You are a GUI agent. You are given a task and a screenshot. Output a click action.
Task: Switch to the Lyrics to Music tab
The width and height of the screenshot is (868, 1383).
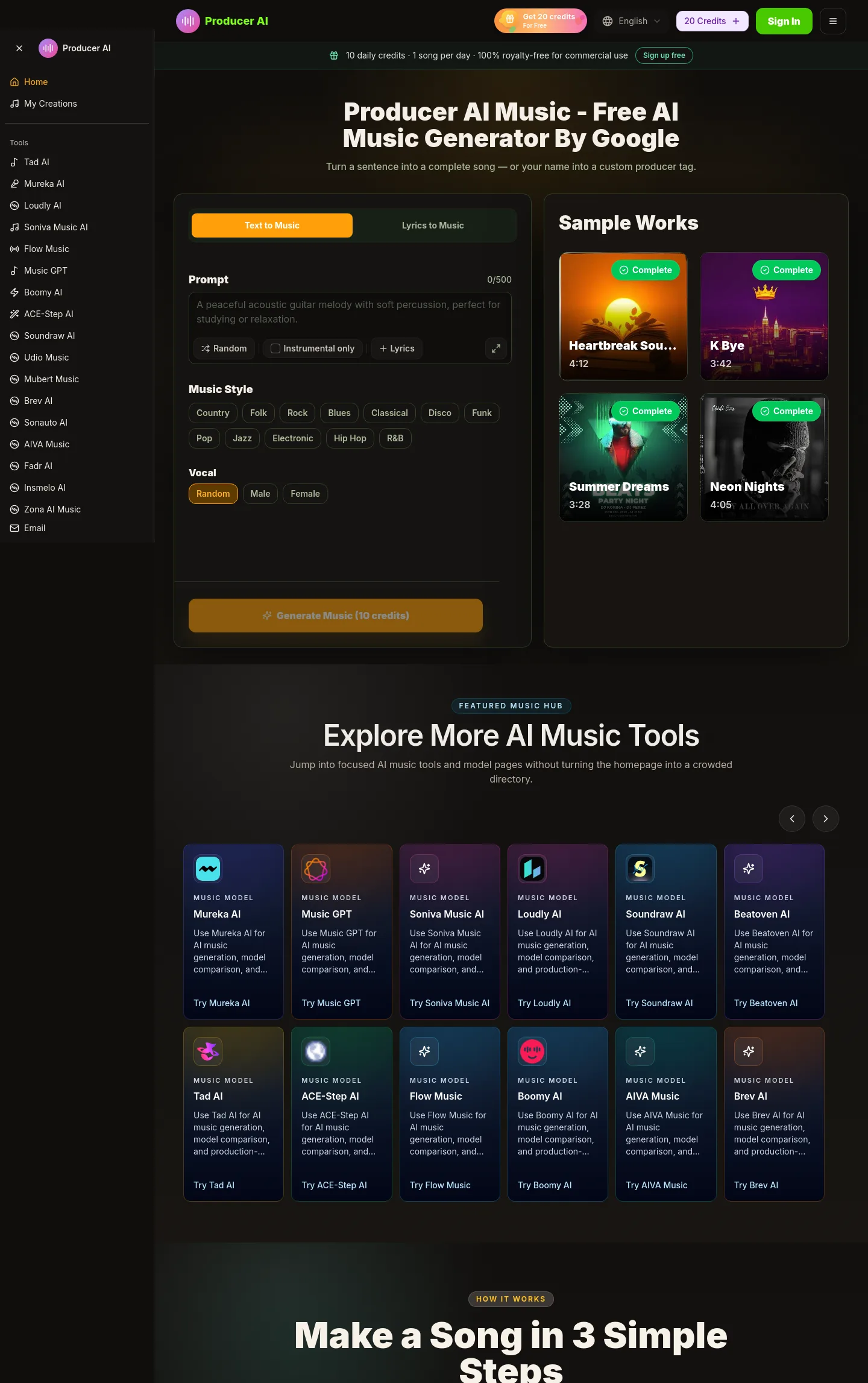(x=433, y=225)
